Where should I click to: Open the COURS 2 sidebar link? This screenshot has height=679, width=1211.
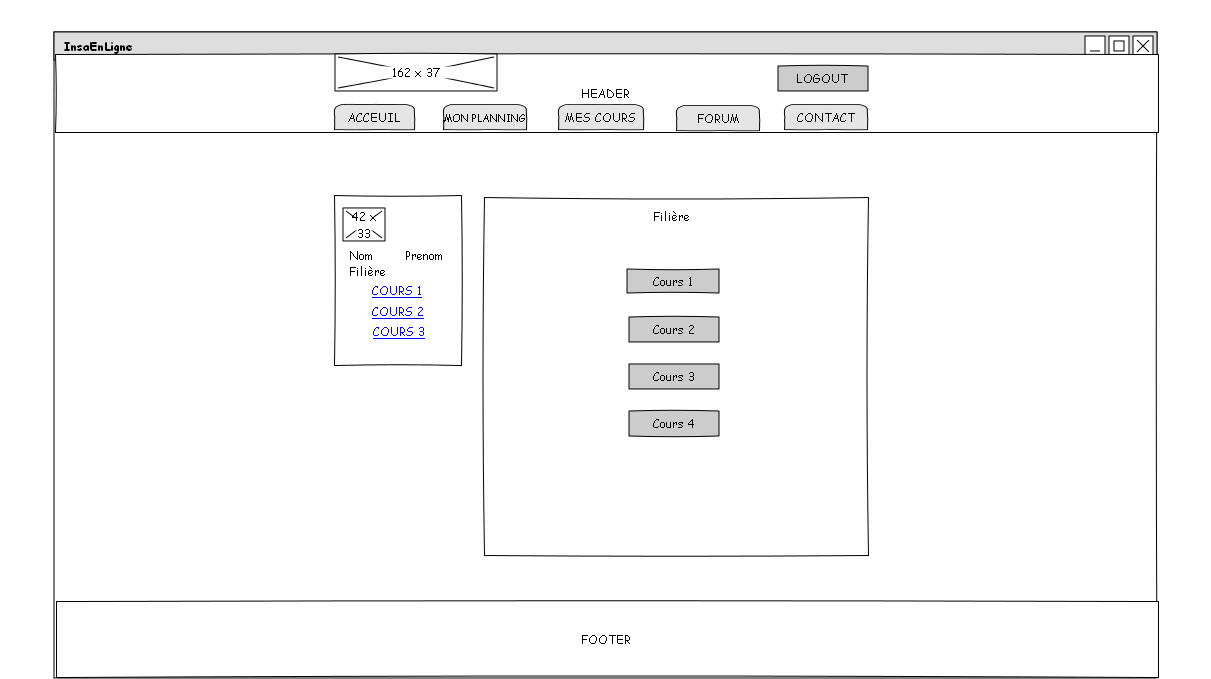click(398, 312)
